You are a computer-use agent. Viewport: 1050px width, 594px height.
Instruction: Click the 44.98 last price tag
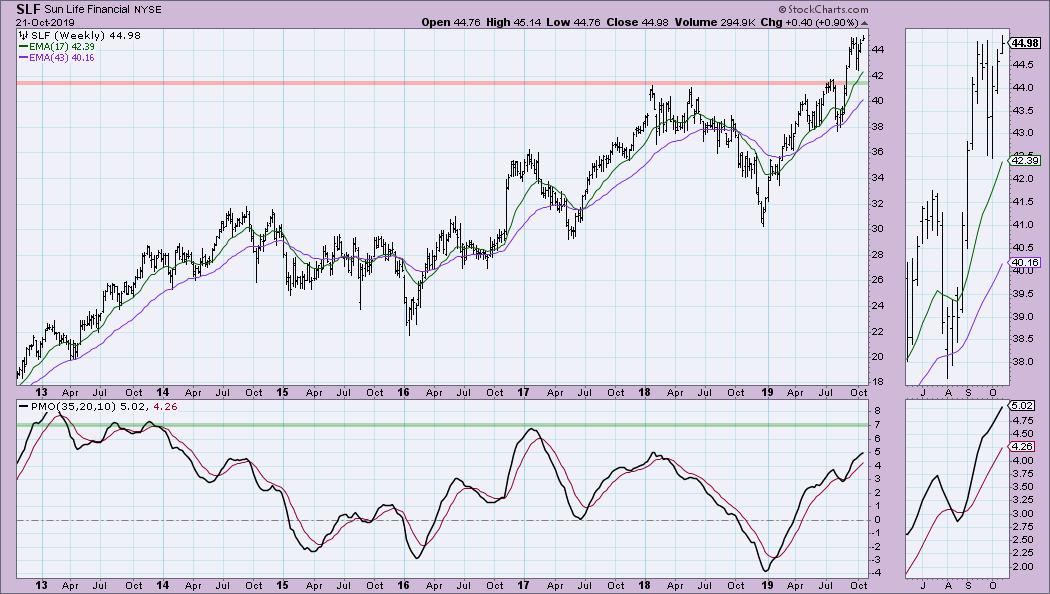click(x=1027, y=43)
